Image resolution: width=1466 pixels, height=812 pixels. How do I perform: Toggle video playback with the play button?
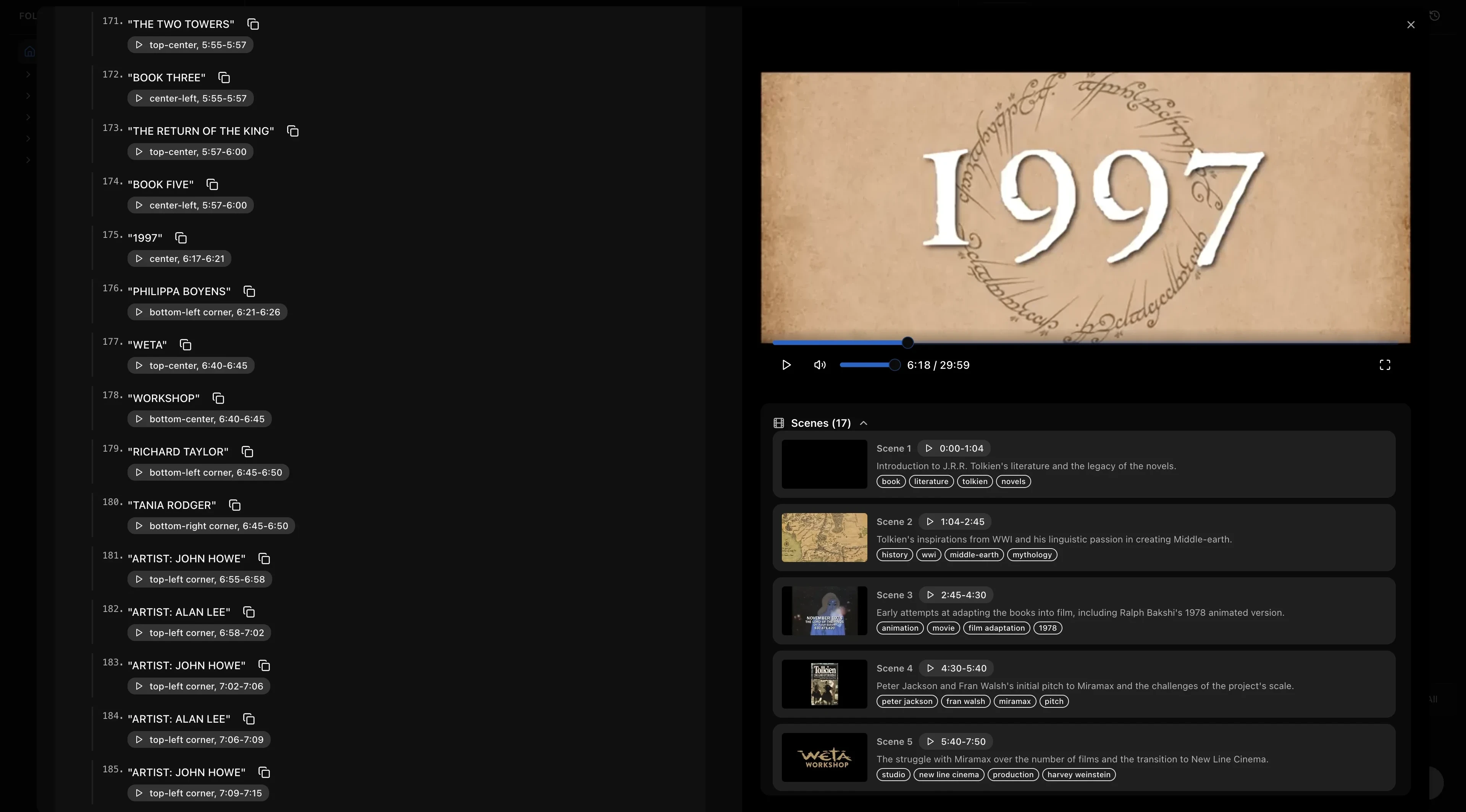point(787,365)
